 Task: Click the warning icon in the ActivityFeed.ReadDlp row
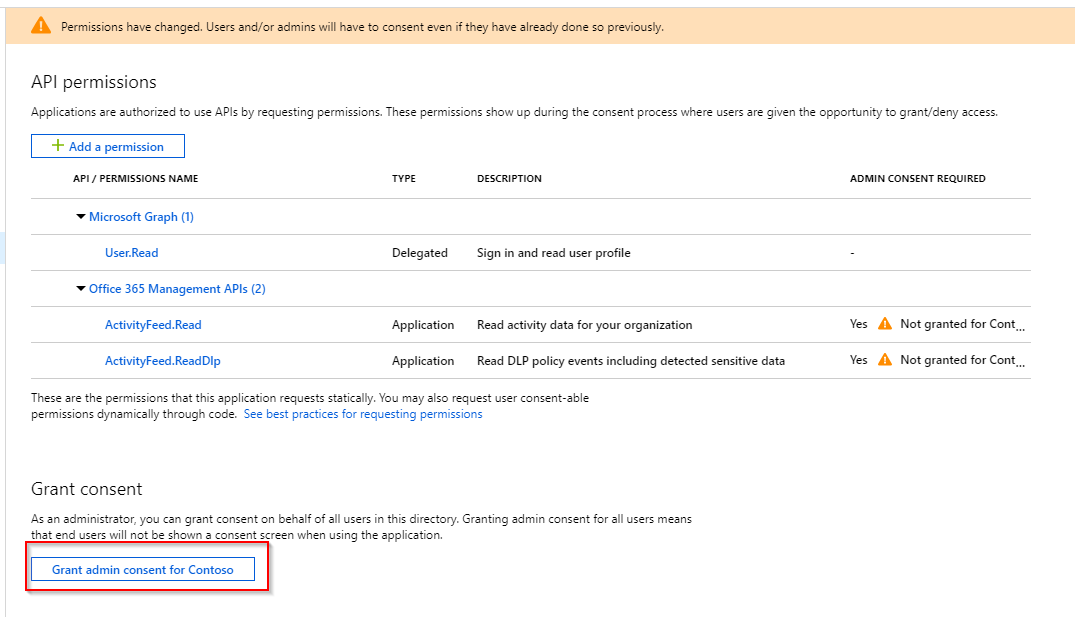[885, 359]
